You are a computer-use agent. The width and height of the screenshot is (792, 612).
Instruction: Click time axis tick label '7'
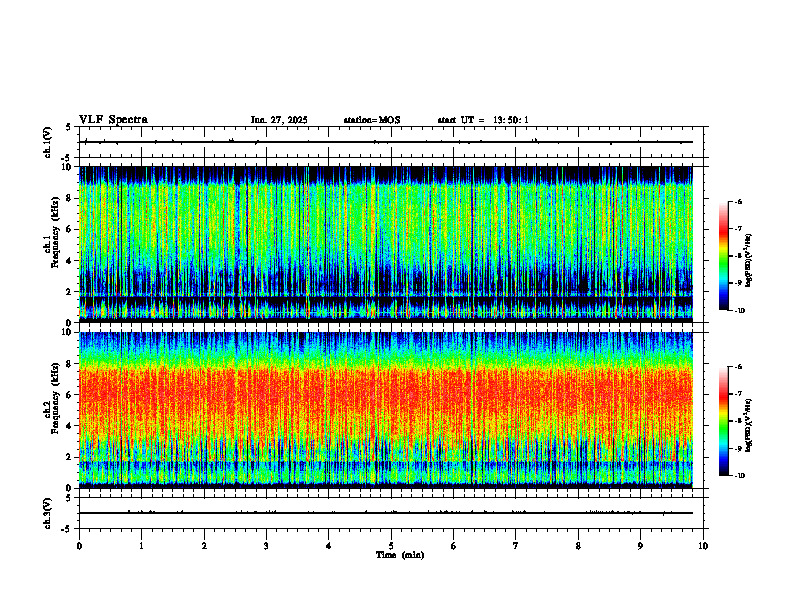(x=516, y=546)
